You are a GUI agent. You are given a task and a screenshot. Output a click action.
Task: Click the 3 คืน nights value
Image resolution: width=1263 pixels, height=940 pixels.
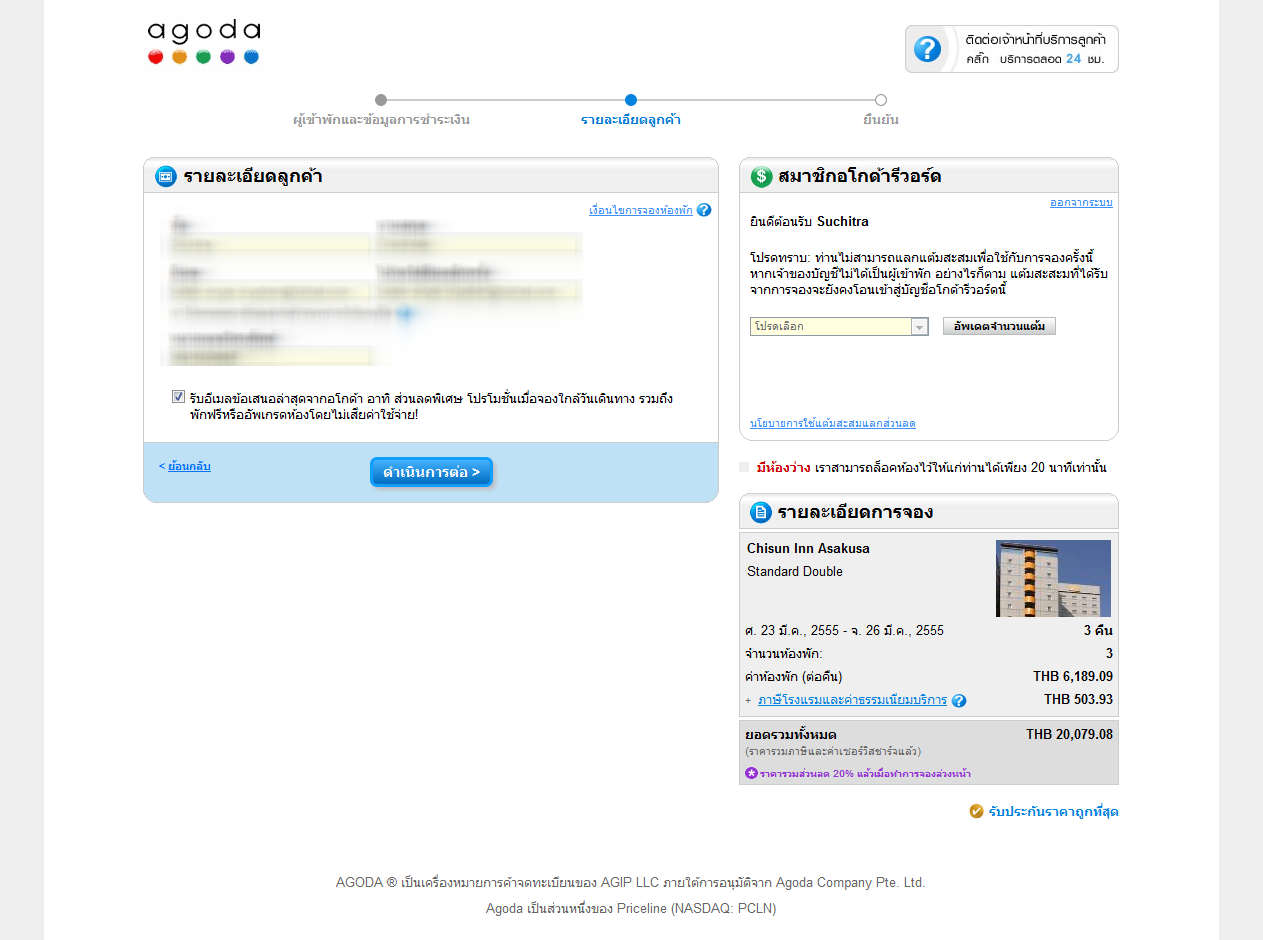[x=1098, y=630]
